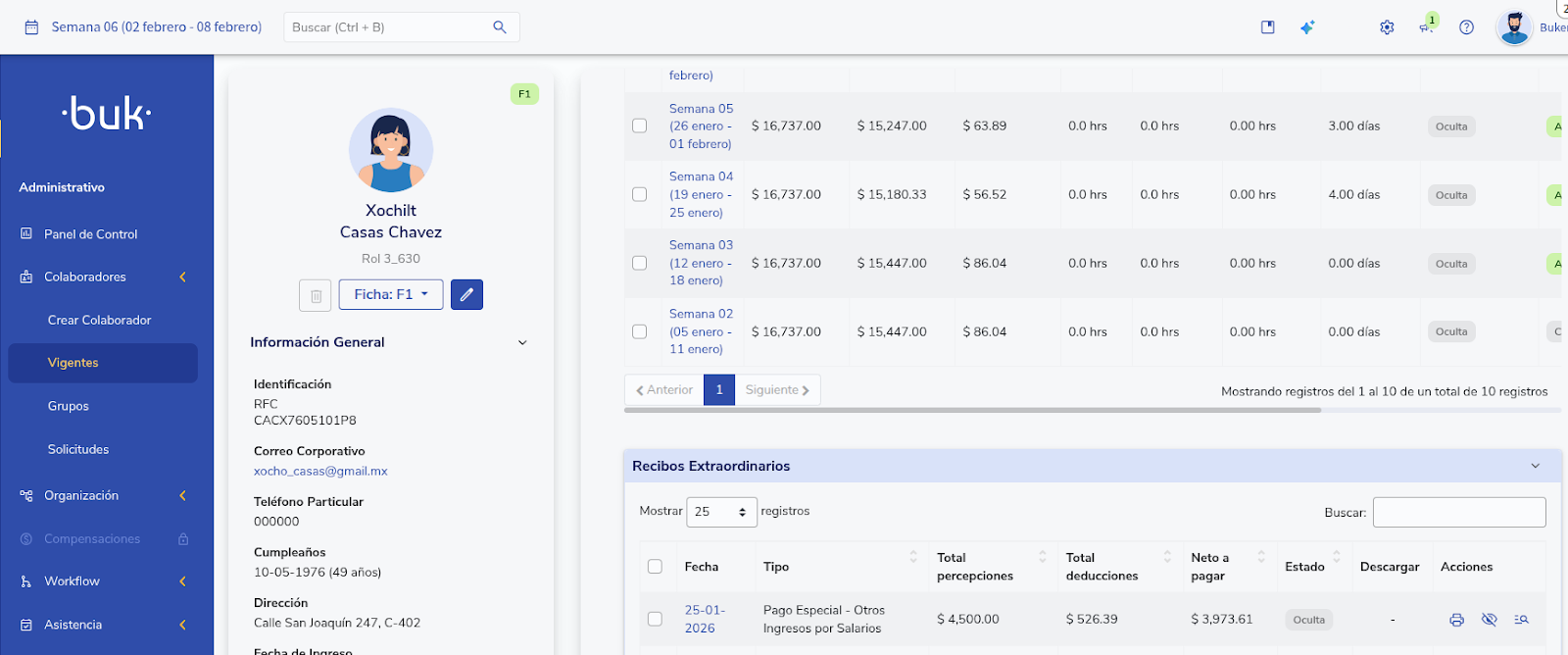Check the Semana 05 row checkbox
Screen dimensions: 1568x655
coord(640,126)
